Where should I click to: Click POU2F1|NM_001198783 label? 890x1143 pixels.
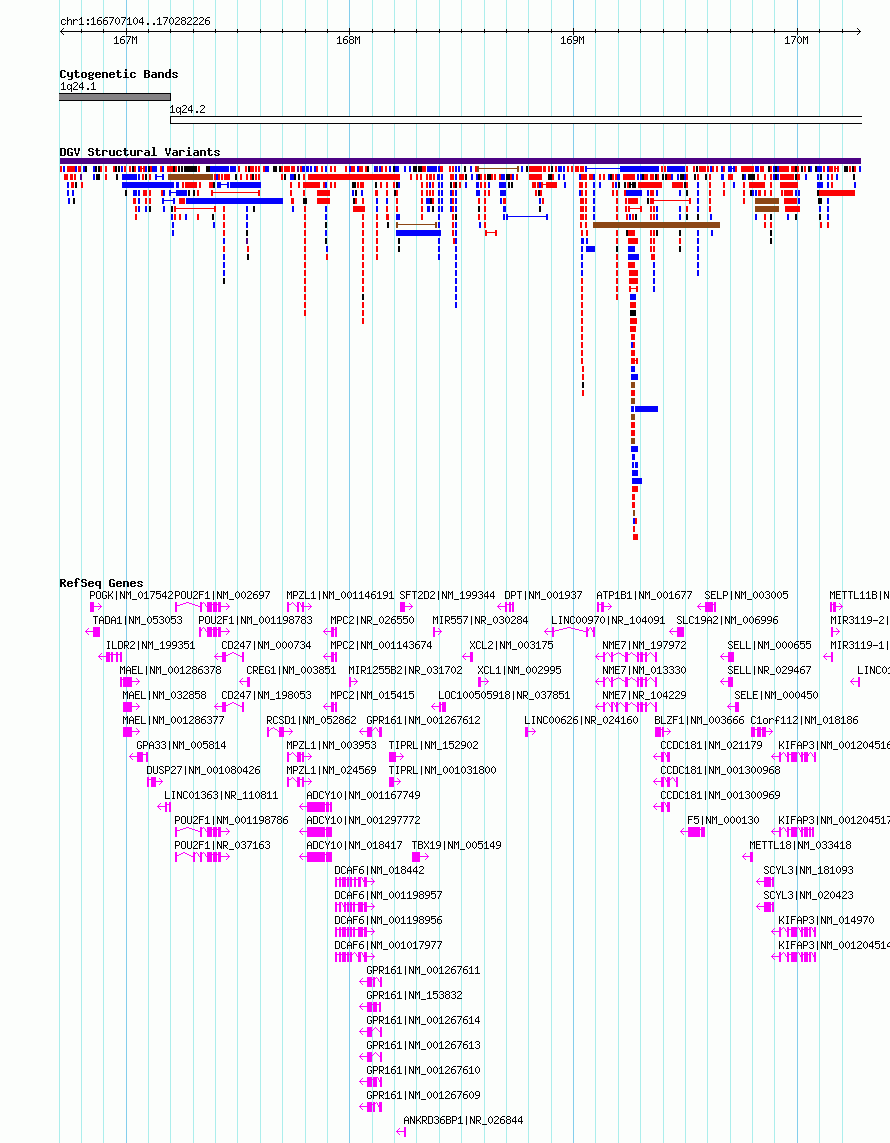(255, 620)
